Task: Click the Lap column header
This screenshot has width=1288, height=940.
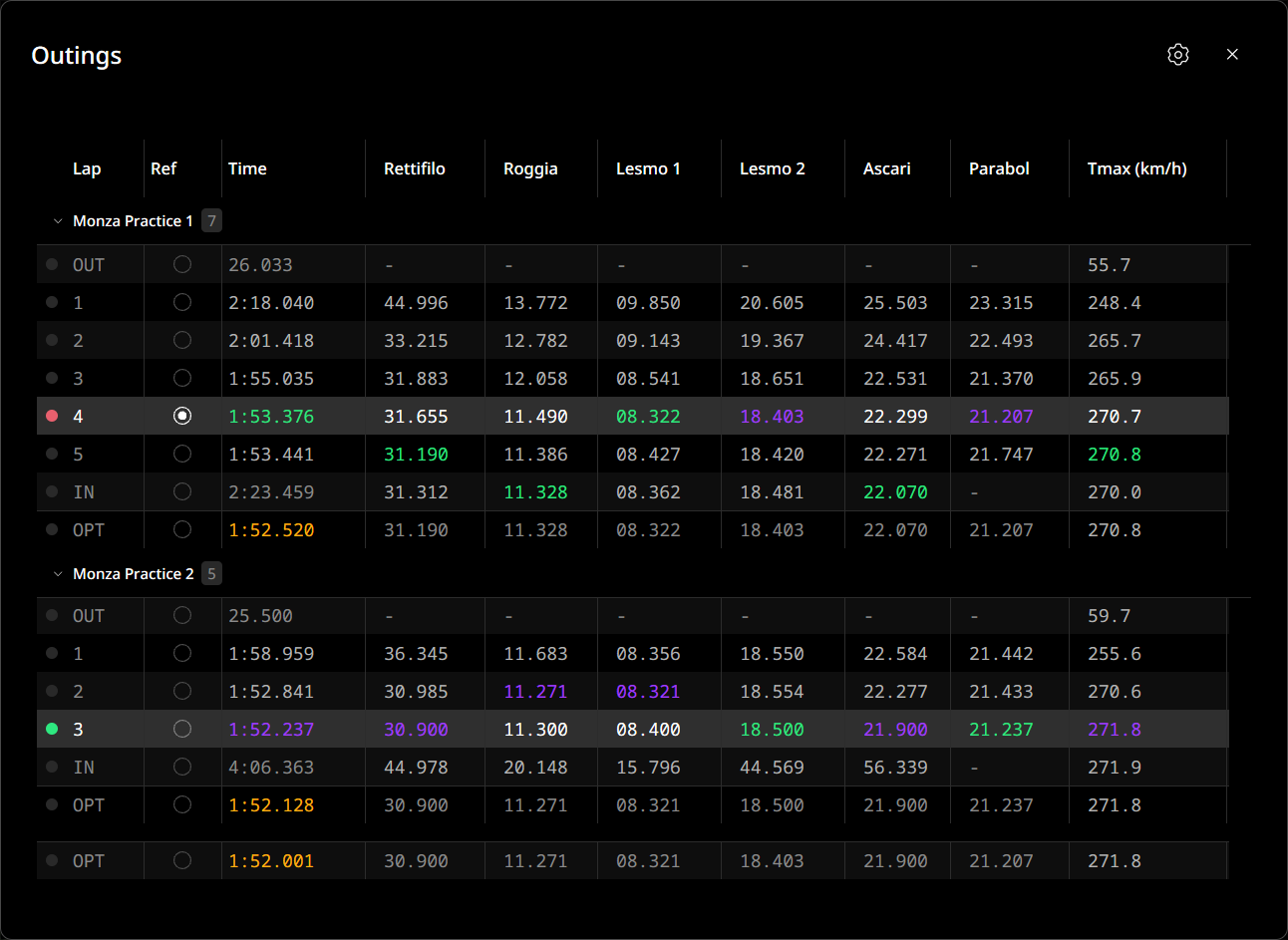Action: click(x=87, y=168)
